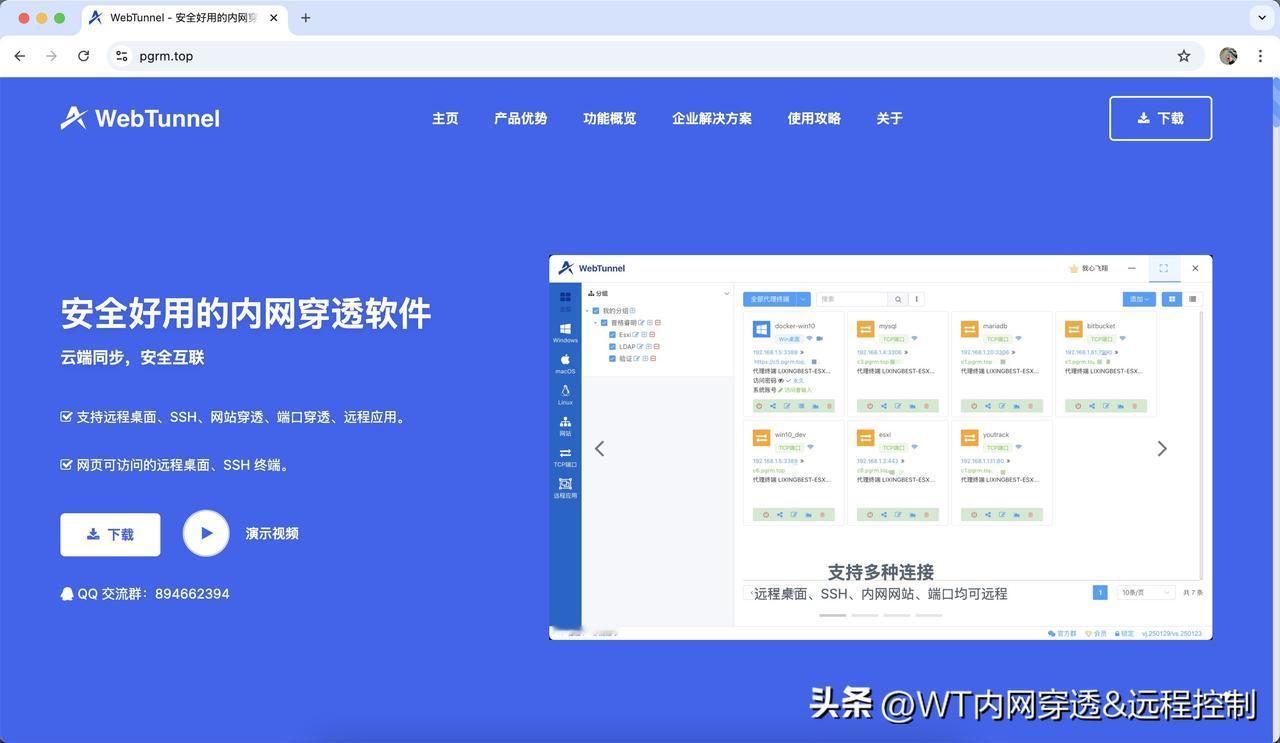View site information icon left of pgrm.top
Image resolution: width=1280 pixels, height=743 pixels.
tap(121, 56)
